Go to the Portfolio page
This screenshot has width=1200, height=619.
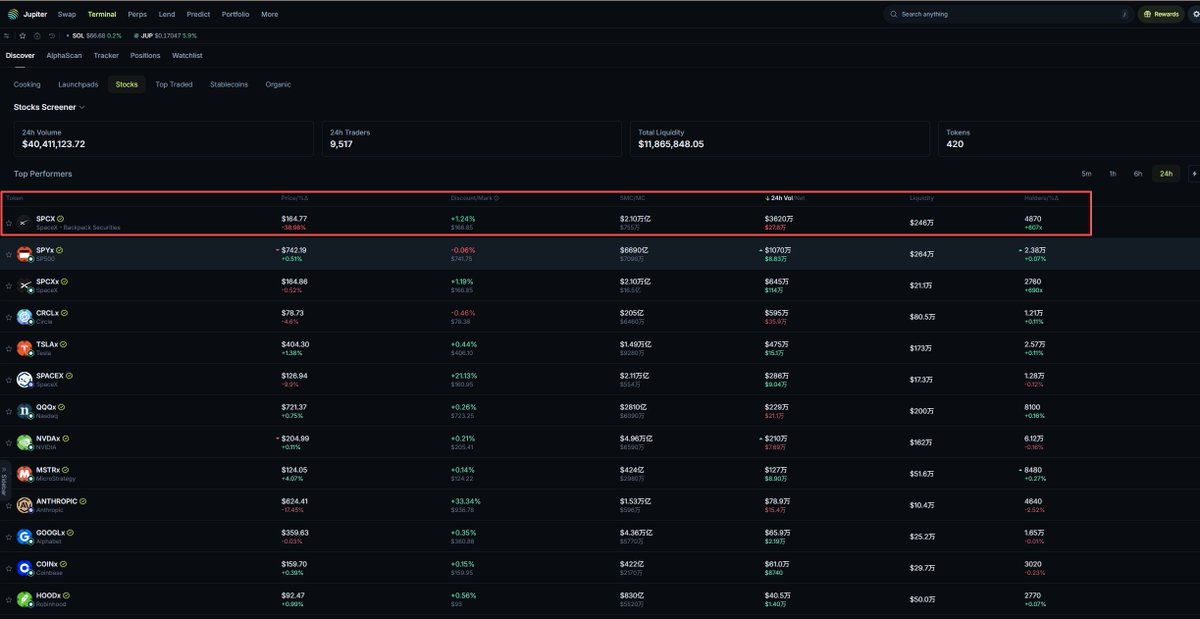(x=236, y=14)
